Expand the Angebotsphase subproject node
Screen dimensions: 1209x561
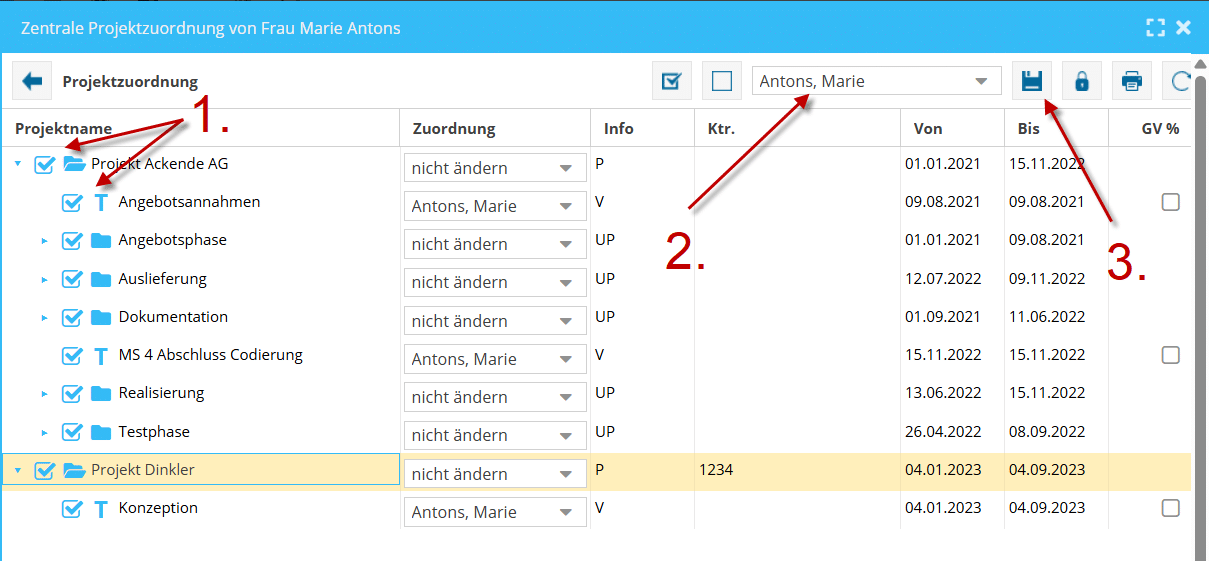(44, 241)
